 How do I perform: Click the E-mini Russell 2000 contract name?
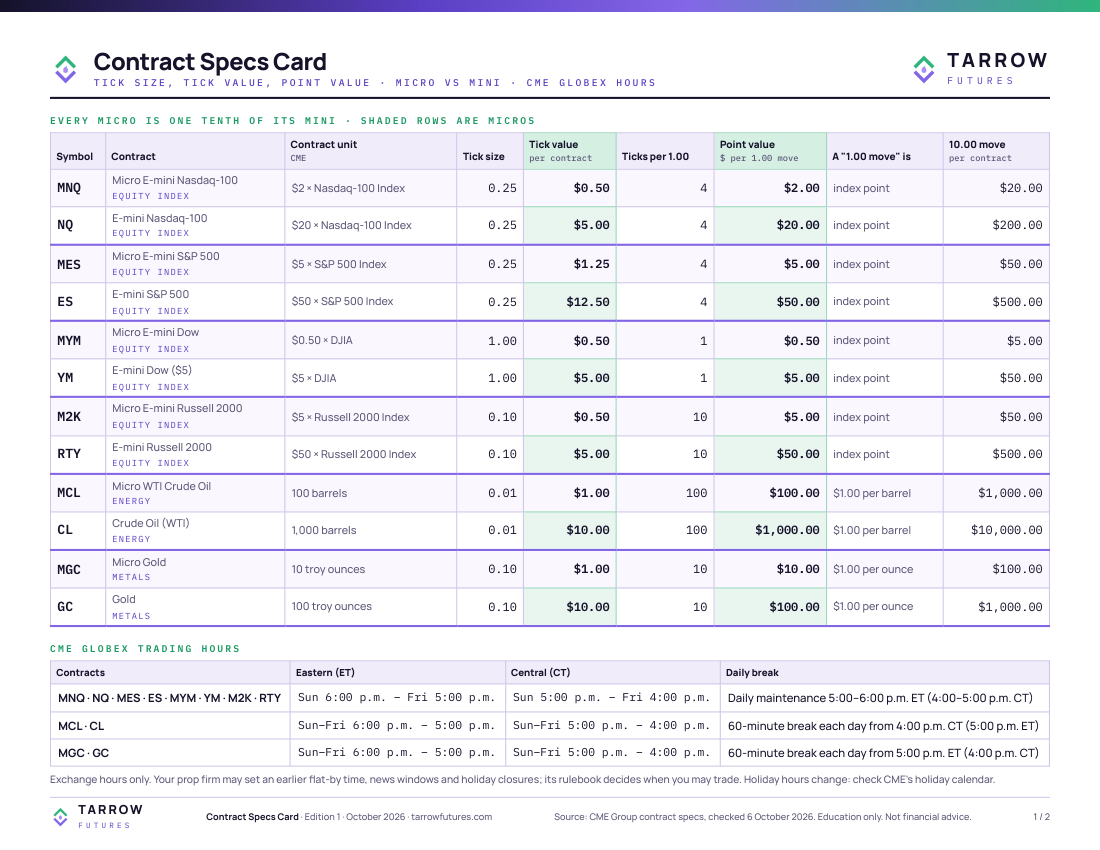[x=161, y=447]
